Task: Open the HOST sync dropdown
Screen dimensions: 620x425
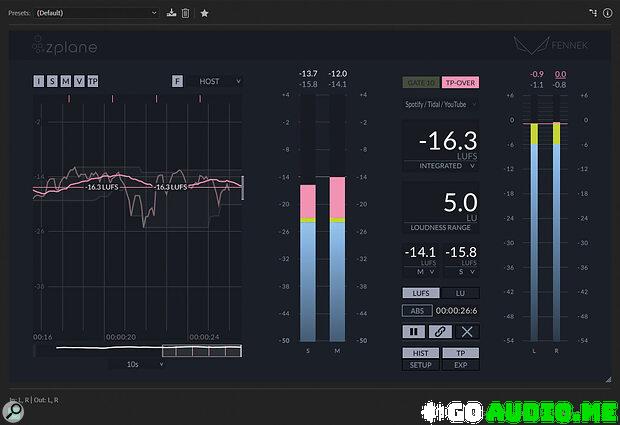Action: (x=219, y=81)
